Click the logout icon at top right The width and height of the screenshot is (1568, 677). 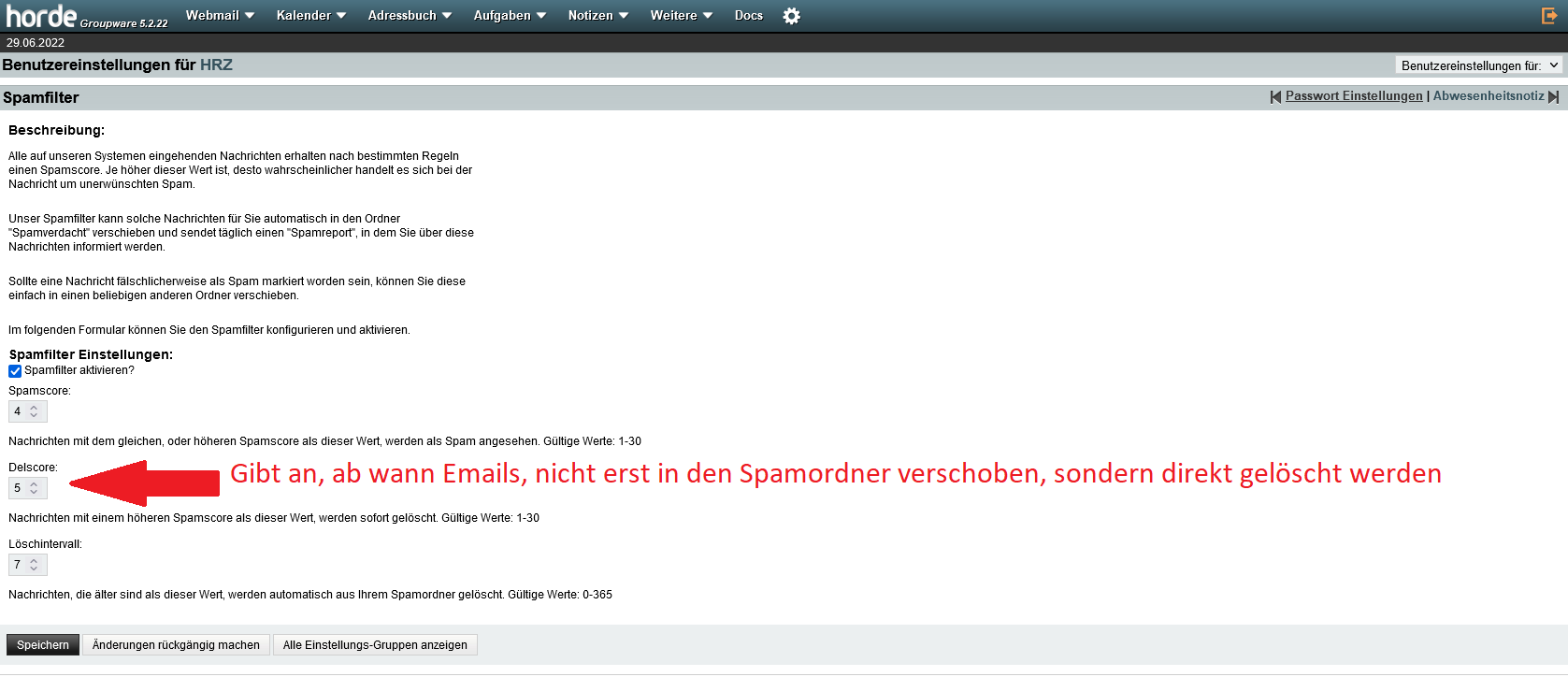(x=1548, y=16)
